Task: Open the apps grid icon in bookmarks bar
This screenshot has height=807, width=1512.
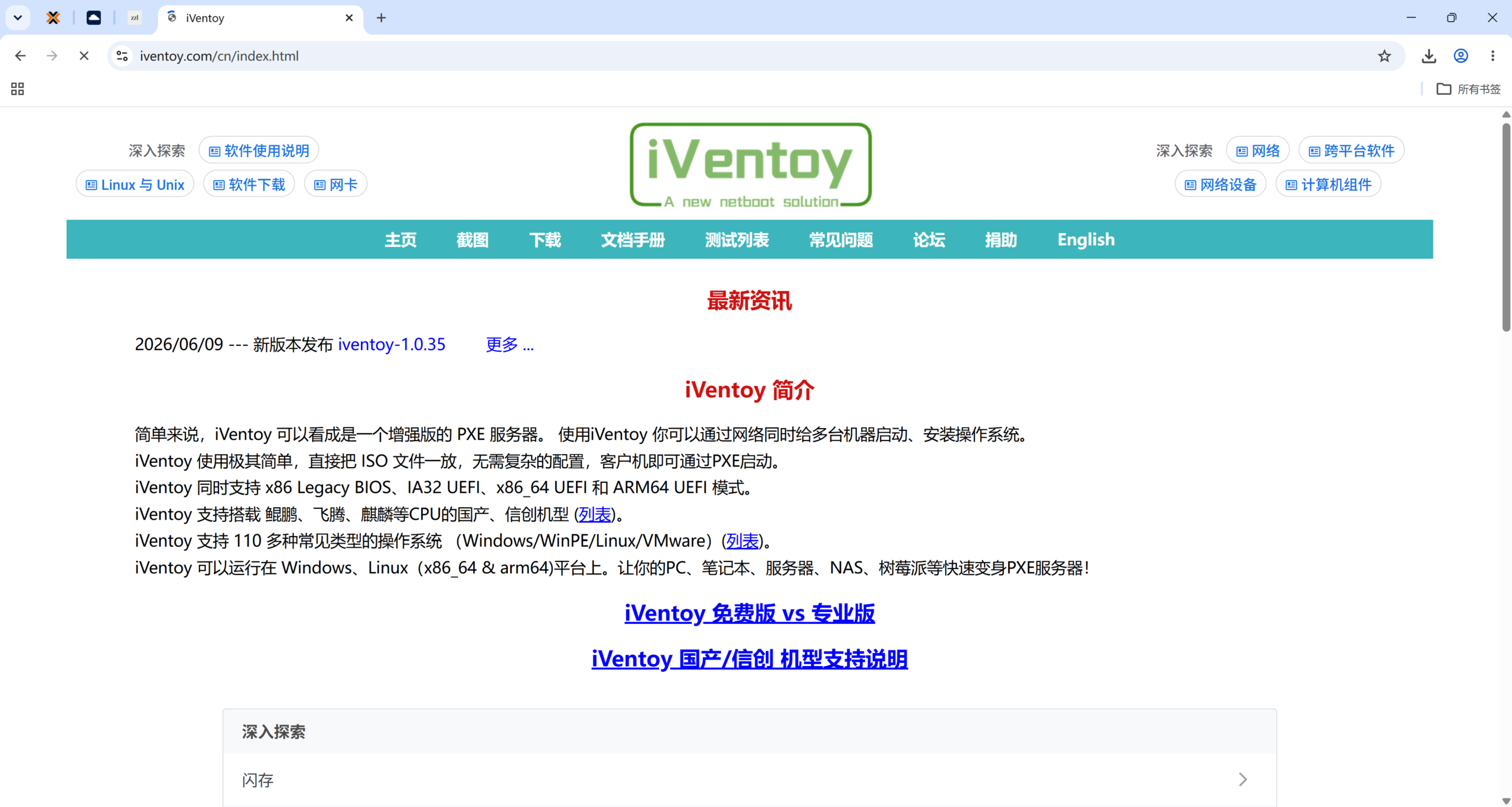Action: pyautogui.click(x=18, y=89)
